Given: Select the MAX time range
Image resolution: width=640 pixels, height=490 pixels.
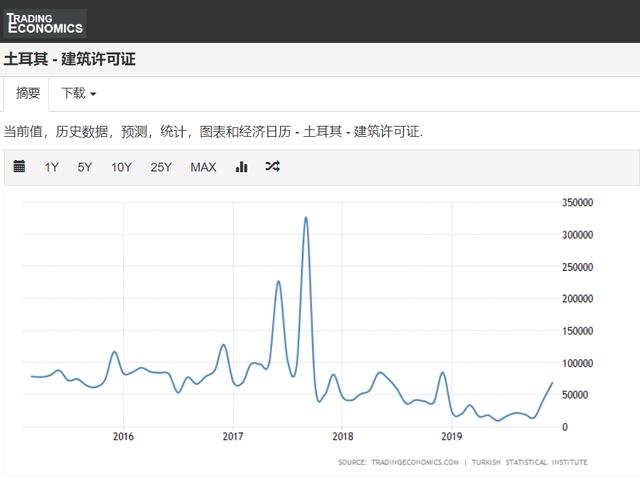Looking at the screenshot, I should (x=203, y=167).
